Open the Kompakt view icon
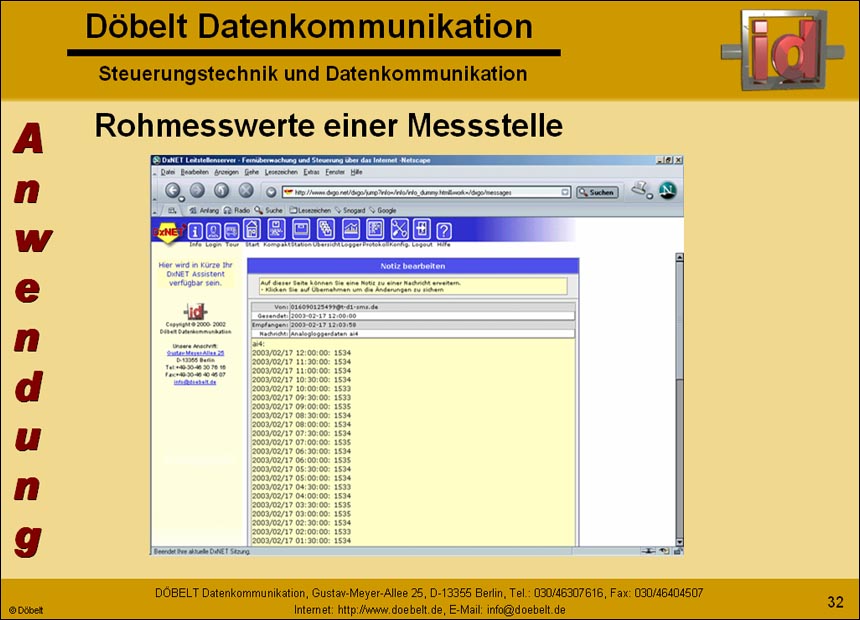The width and height of the screenshot is (860, 620). tap(276, 229)
